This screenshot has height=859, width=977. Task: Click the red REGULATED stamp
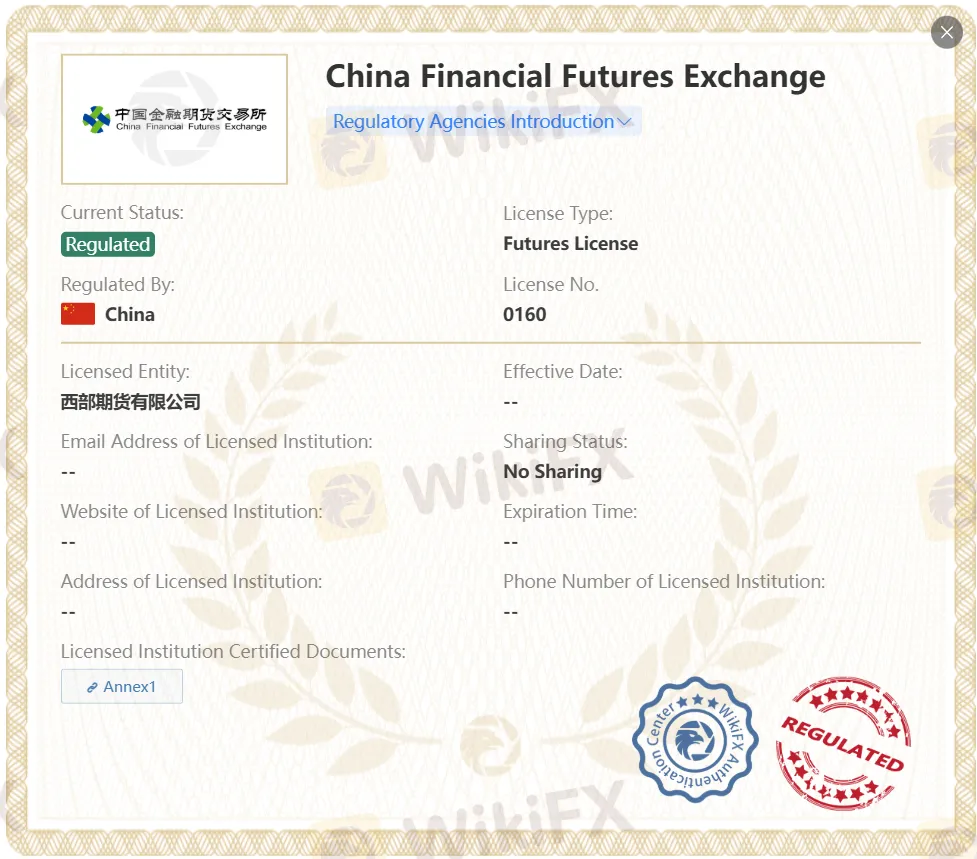tap(843, 743)
